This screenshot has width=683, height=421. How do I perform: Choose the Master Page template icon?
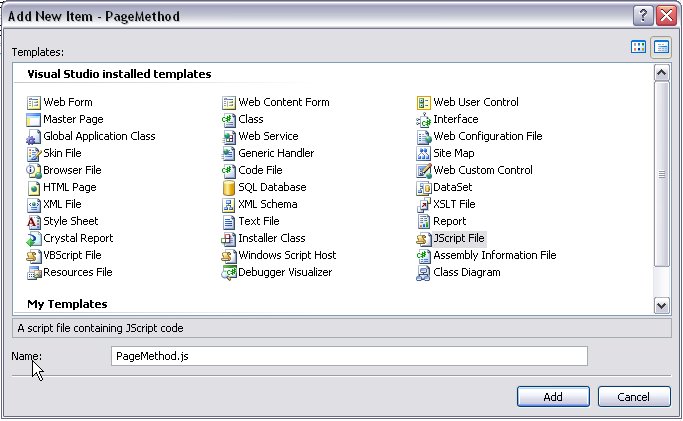pos(34,119)
